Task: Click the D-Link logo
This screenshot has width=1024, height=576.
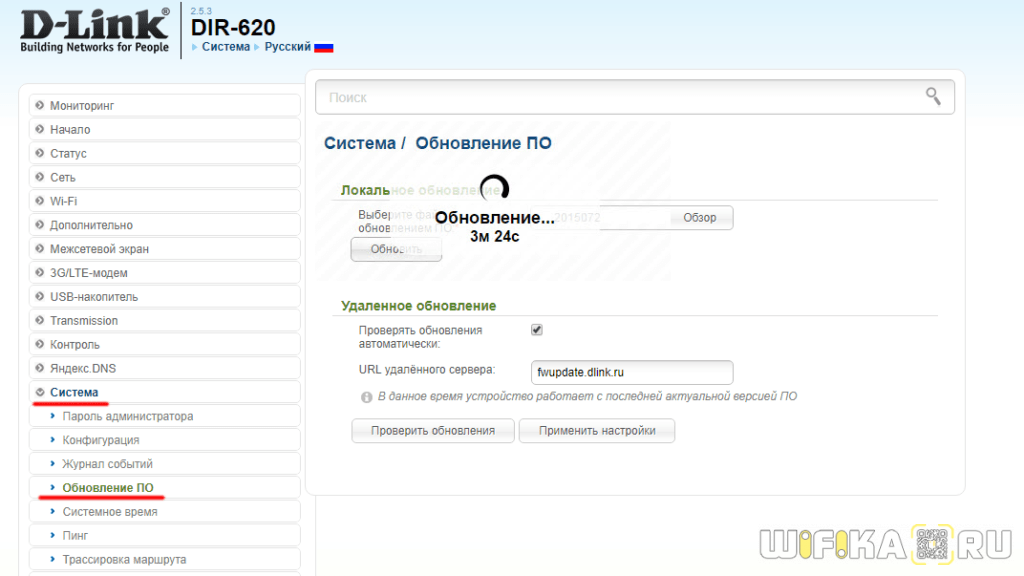Action: (x=95, y=31)
